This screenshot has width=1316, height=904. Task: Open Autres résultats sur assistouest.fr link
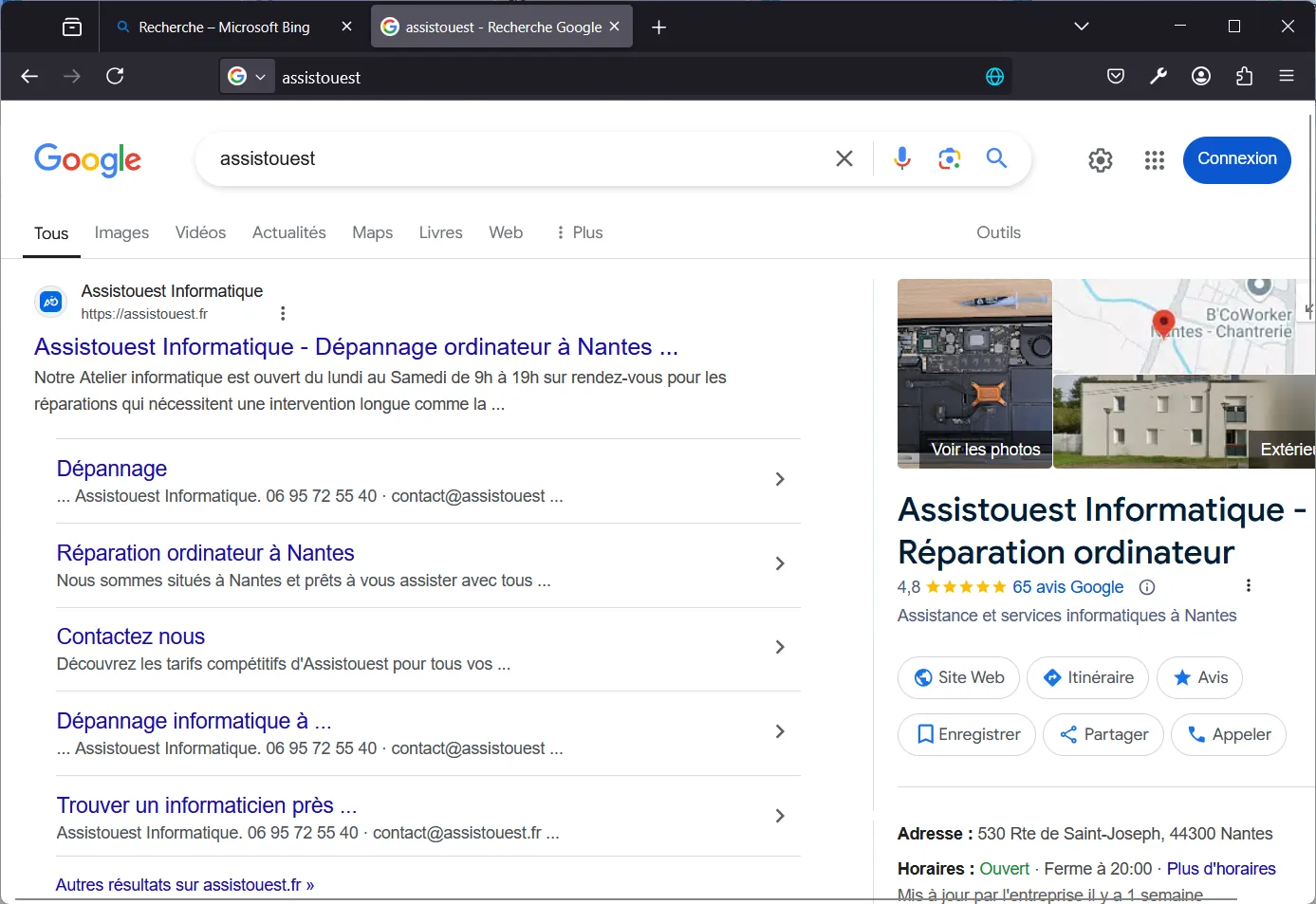point(185,885)
